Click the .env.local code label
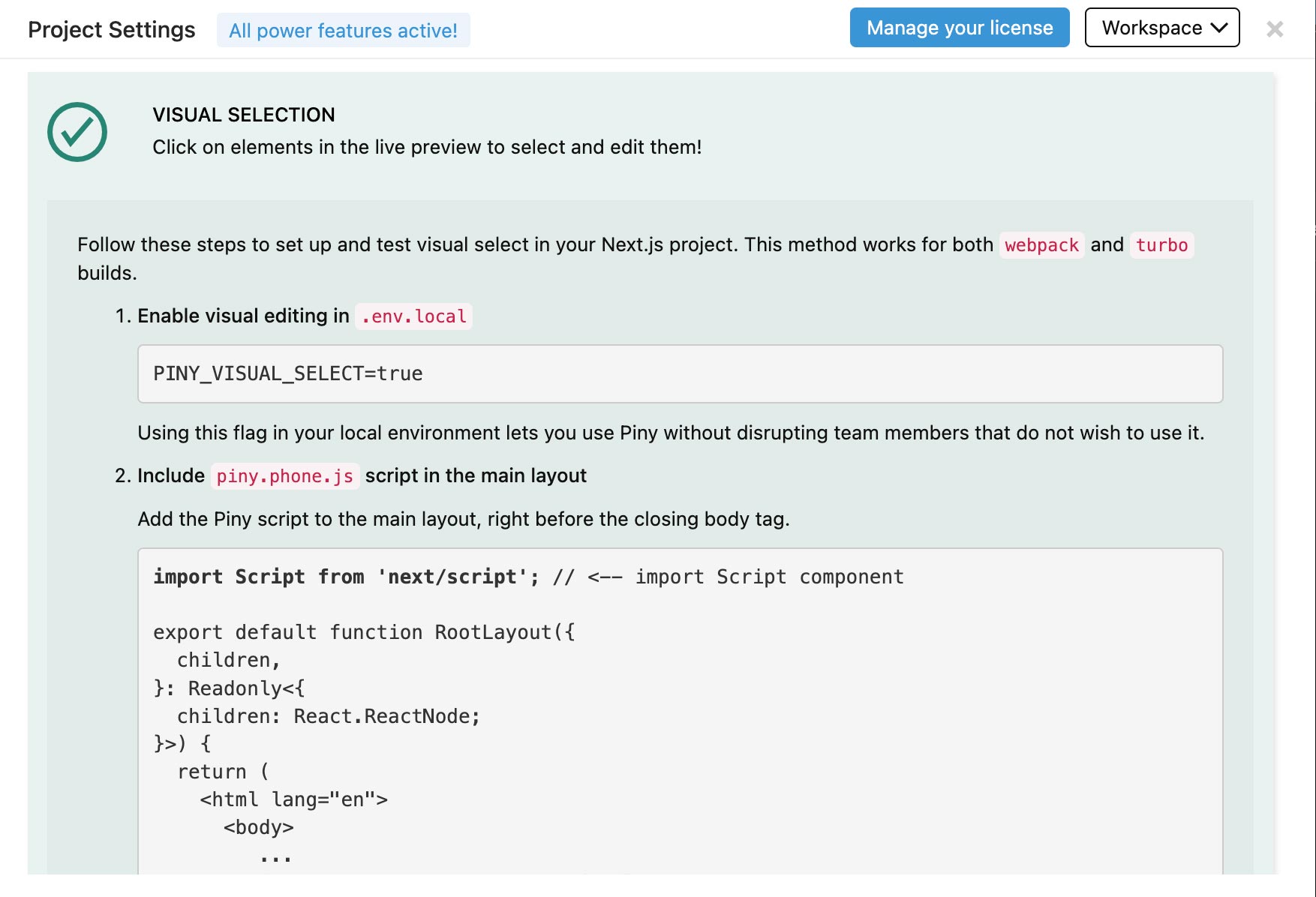The height and width of the screenshot is (897, 1316). tap(413, 316)
